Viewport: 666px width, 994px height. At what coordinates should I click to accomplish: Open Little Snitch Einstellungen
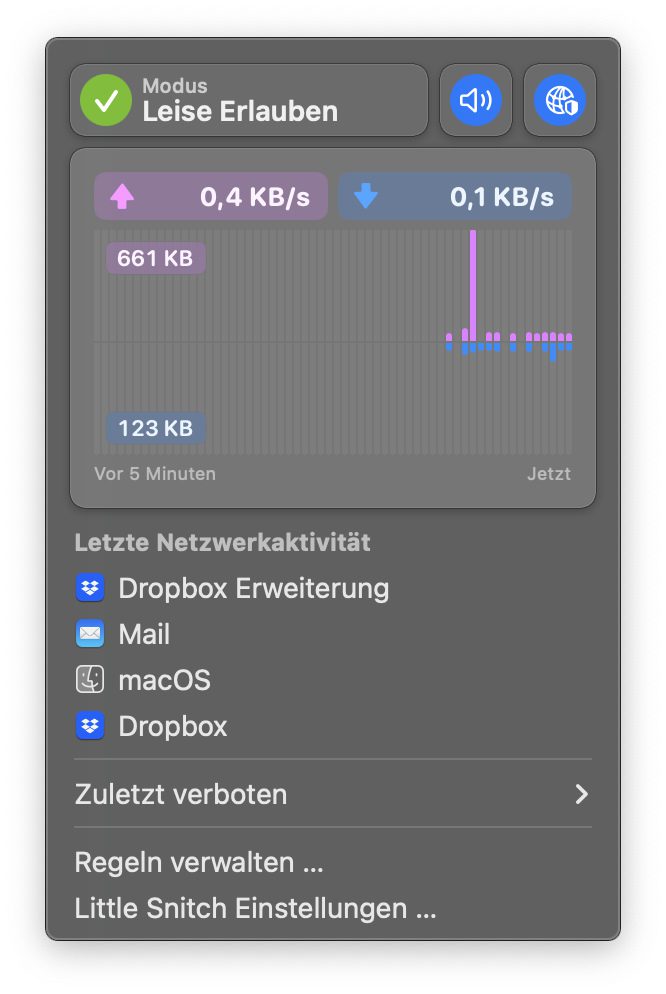coord(256,909)
